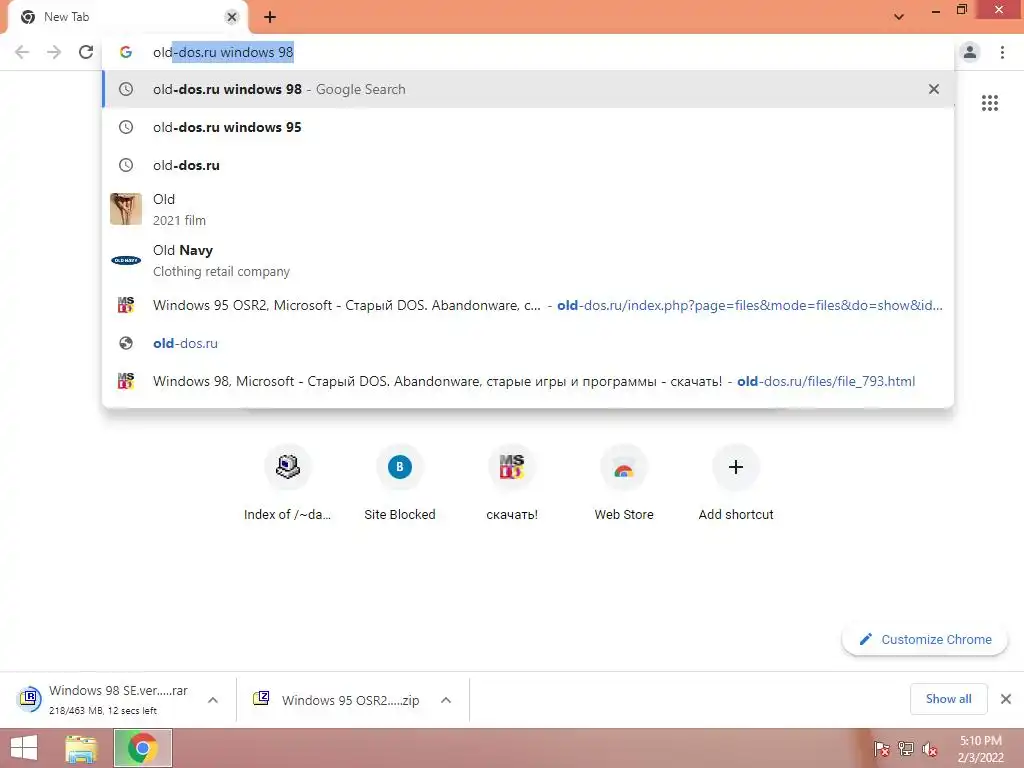Viewport: 1024px width, 768px height.
Task: Expand options for Windows 95 OSR2 zip download
Action: 446,700
